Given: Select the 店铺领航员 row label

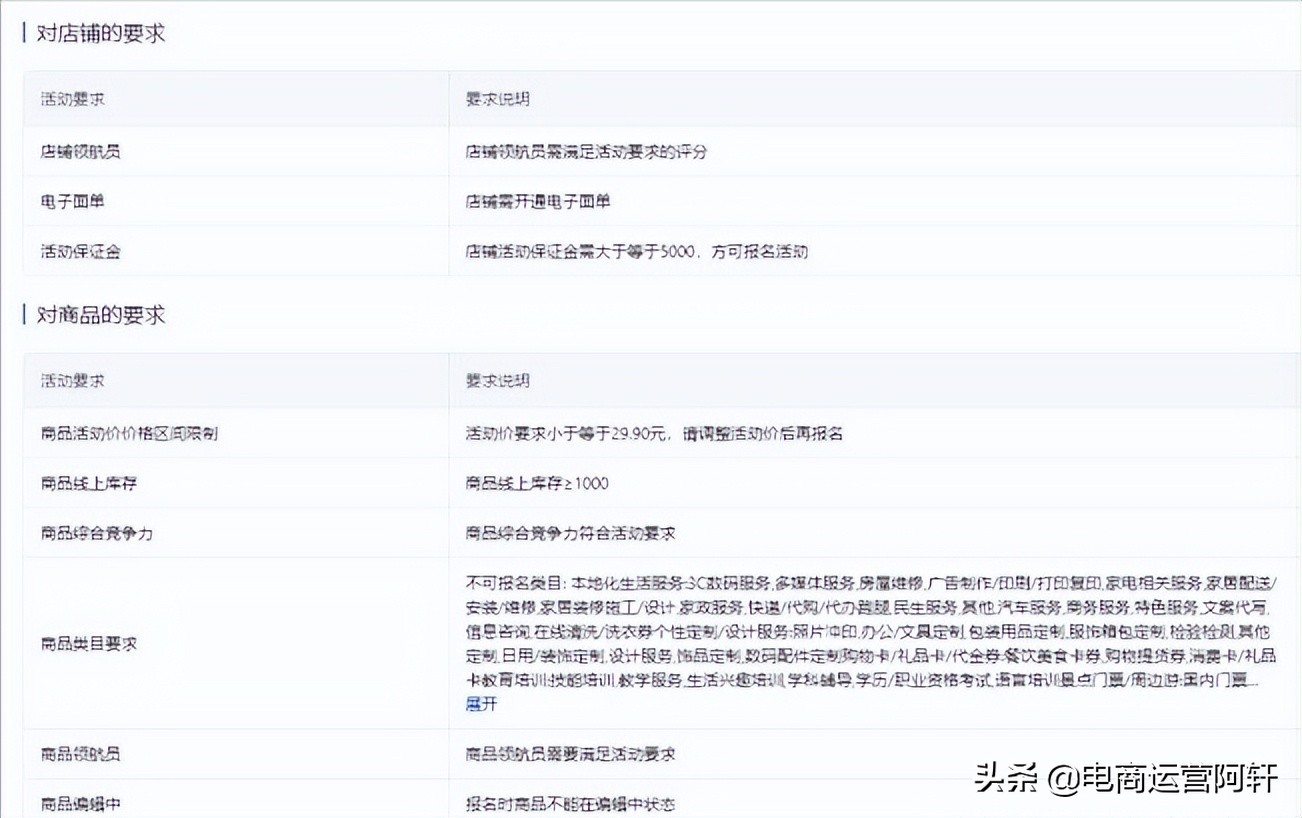Looking at the screenshot, I should point(80,152).
